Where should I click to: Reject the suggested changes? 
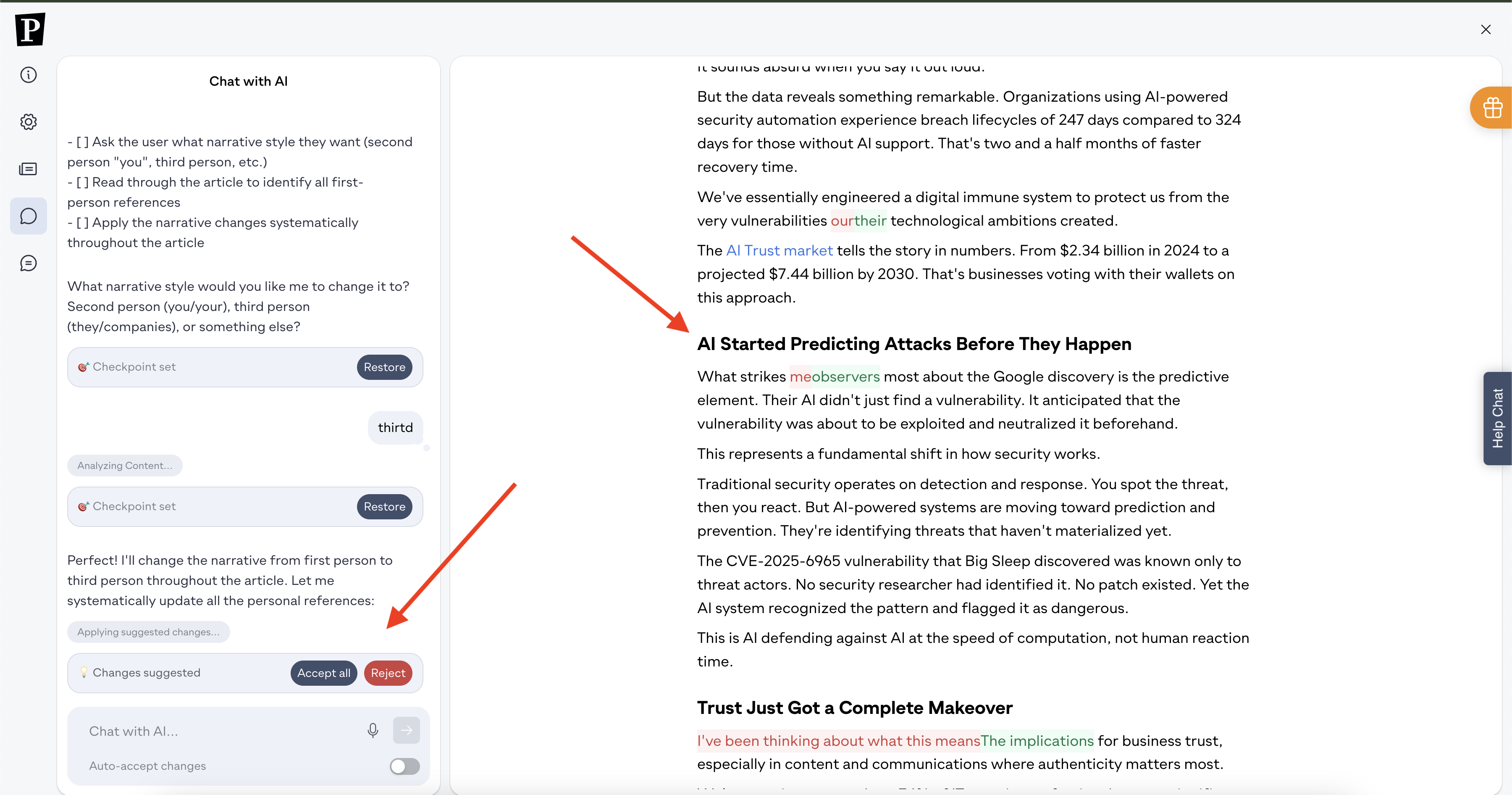(x=388, y=673)
